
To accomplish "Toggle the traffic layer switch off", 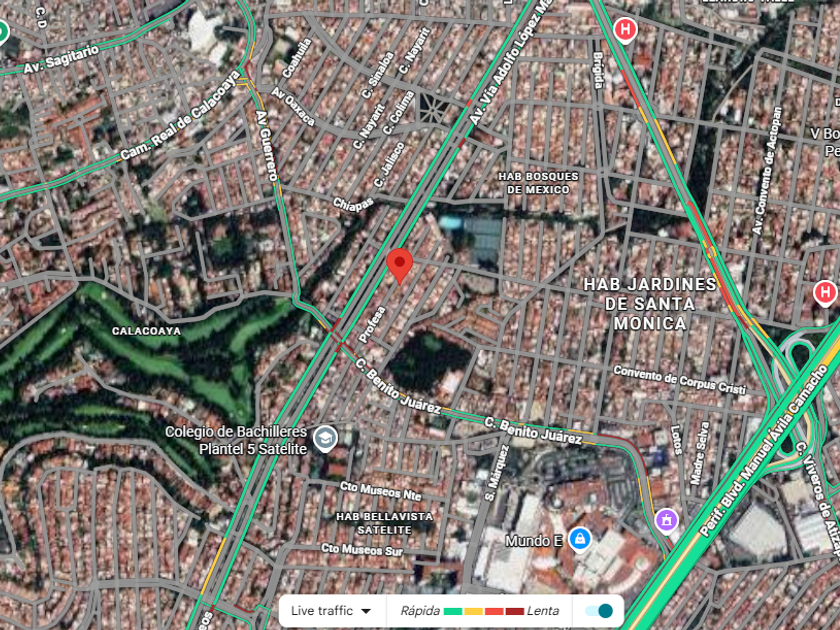I will click(599, 611).
